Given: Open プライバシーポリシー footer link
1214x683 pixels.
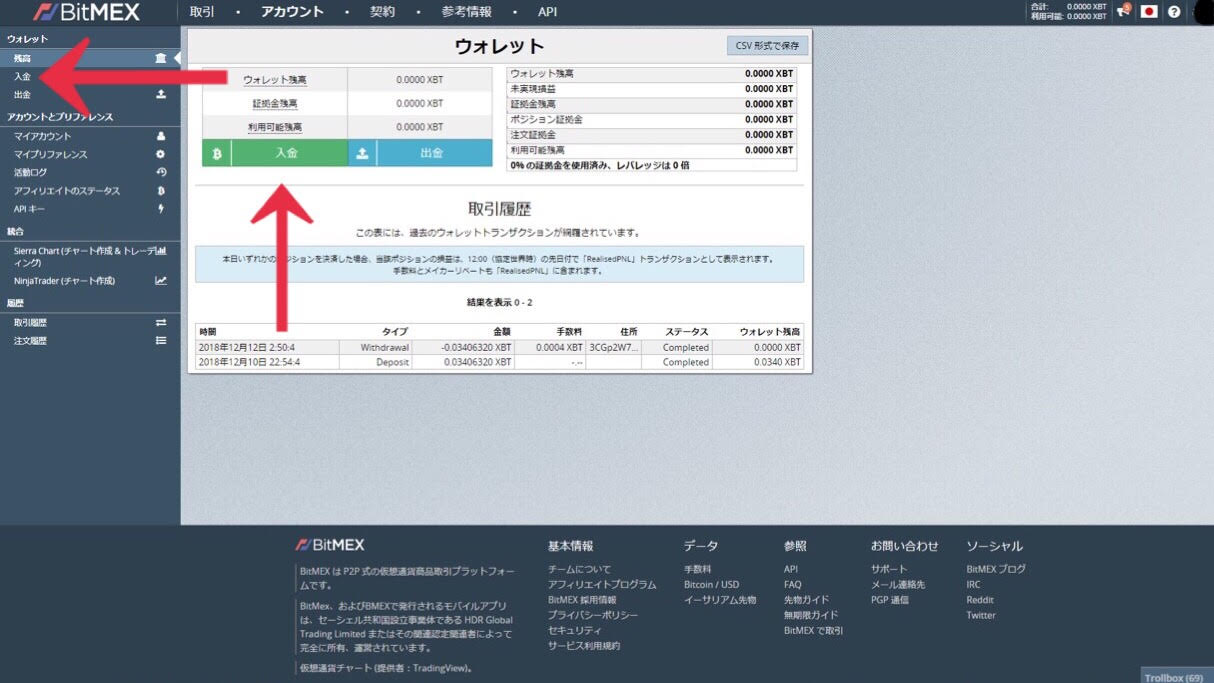Looking at the screenshot, I should [593, 615].
